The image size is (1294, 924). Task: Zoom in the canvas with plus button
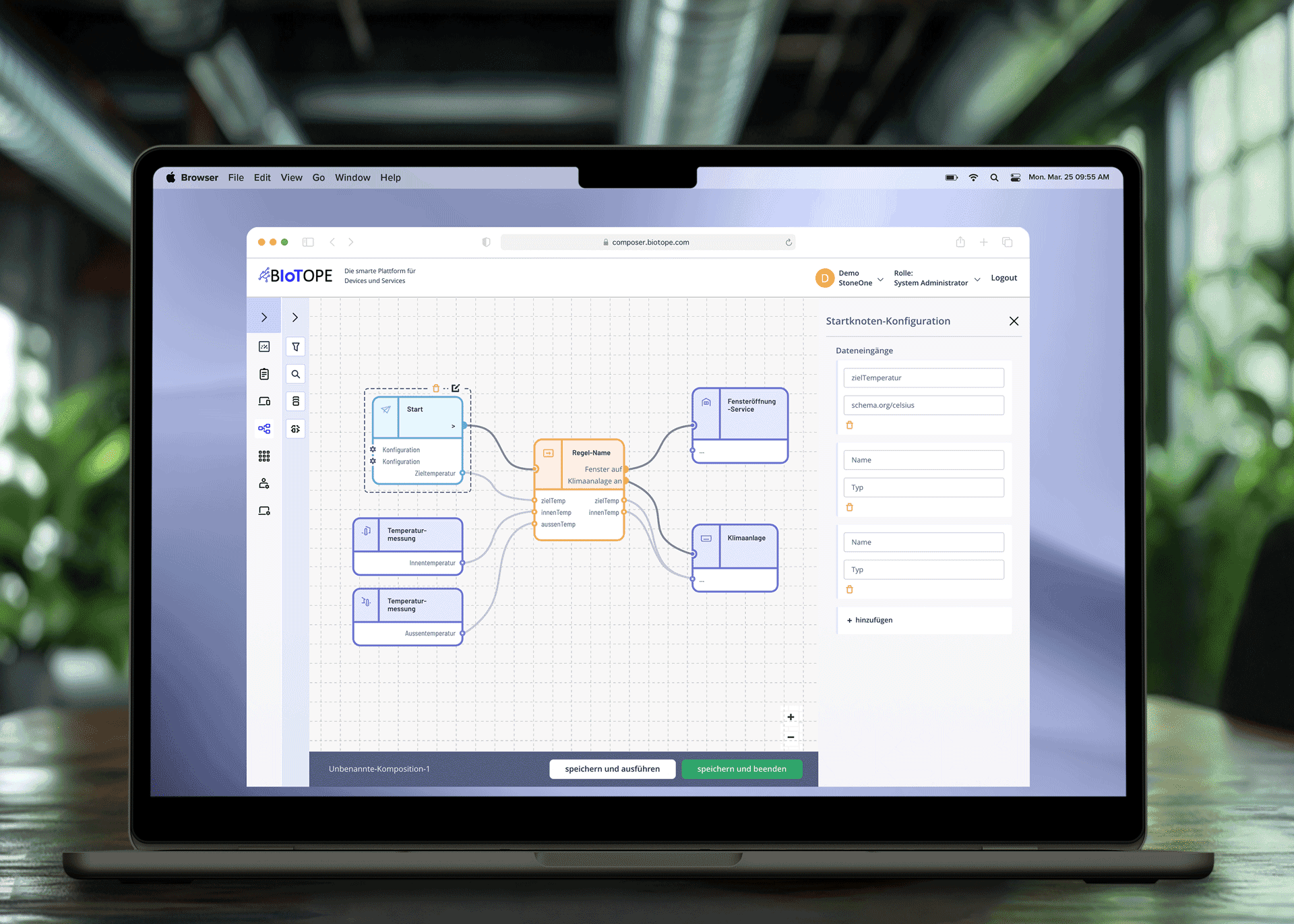791,717
